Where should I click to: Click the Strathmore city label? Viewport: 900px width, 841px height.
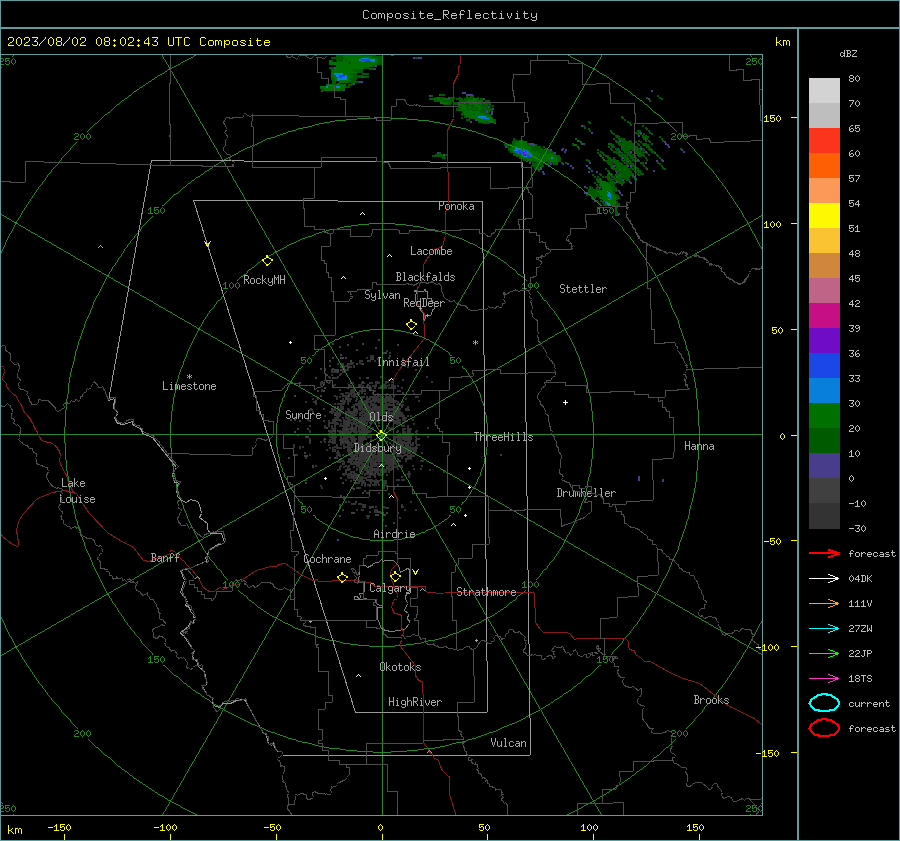point(486,592)
